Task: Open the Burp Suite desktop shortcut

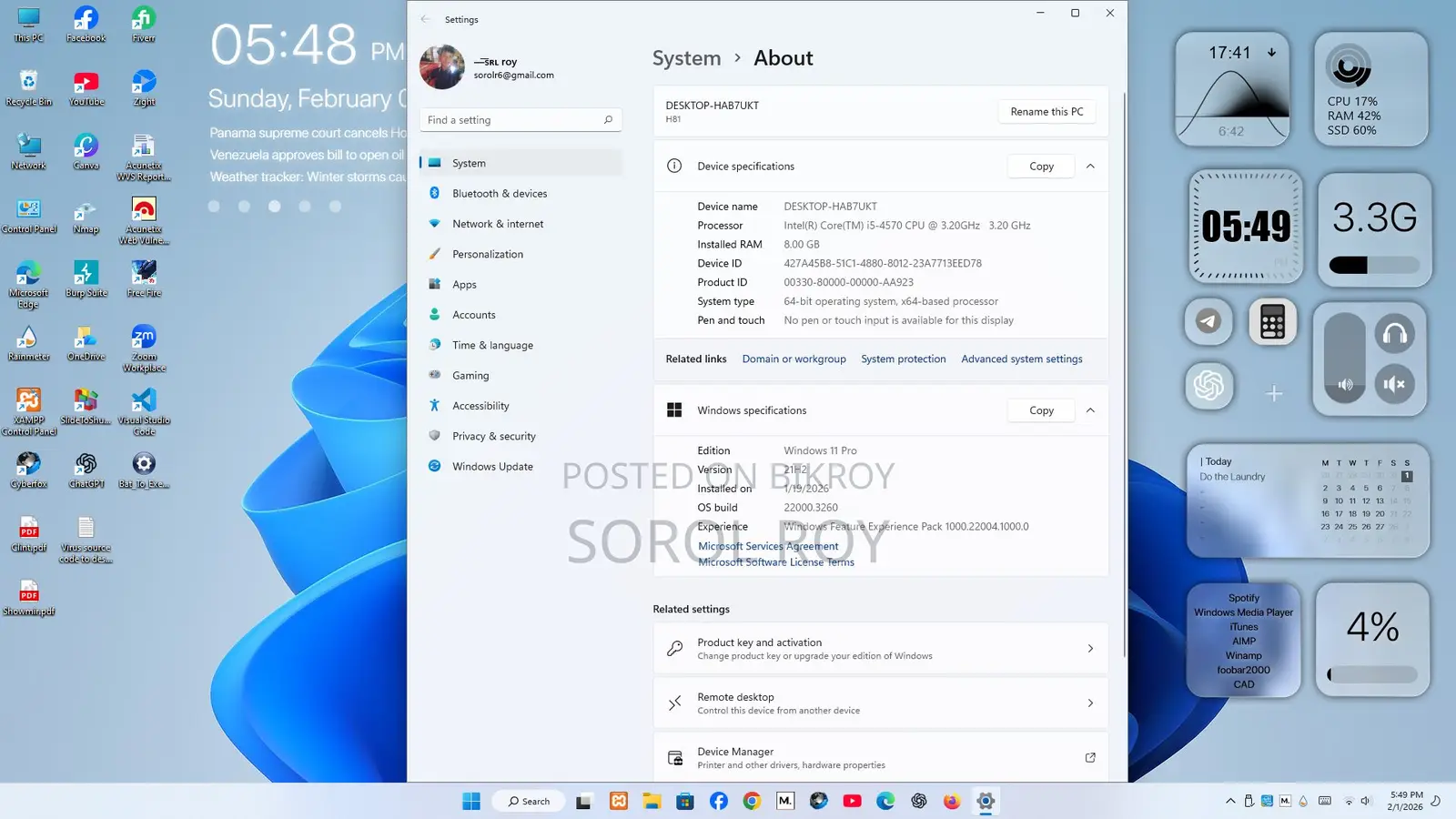Action: pos(86,279)
